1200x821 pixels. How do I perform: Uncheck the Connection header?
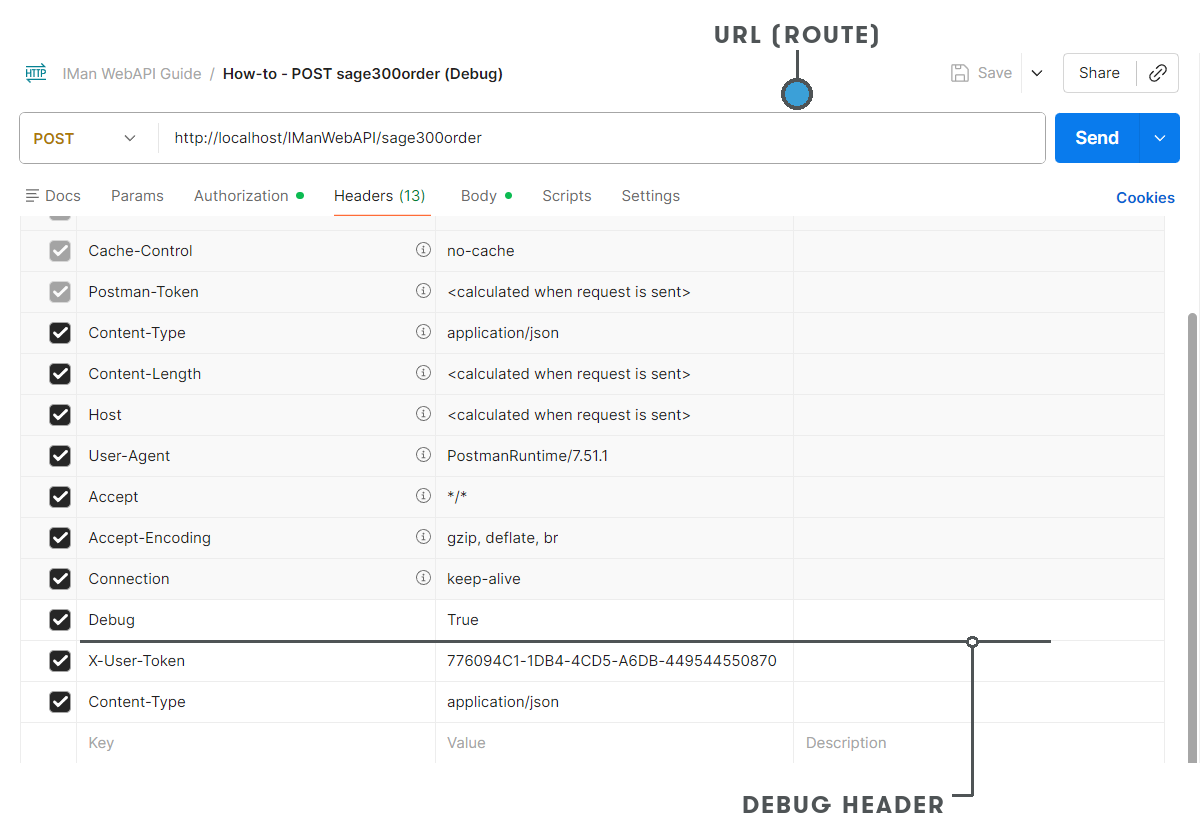pos(60,579)
